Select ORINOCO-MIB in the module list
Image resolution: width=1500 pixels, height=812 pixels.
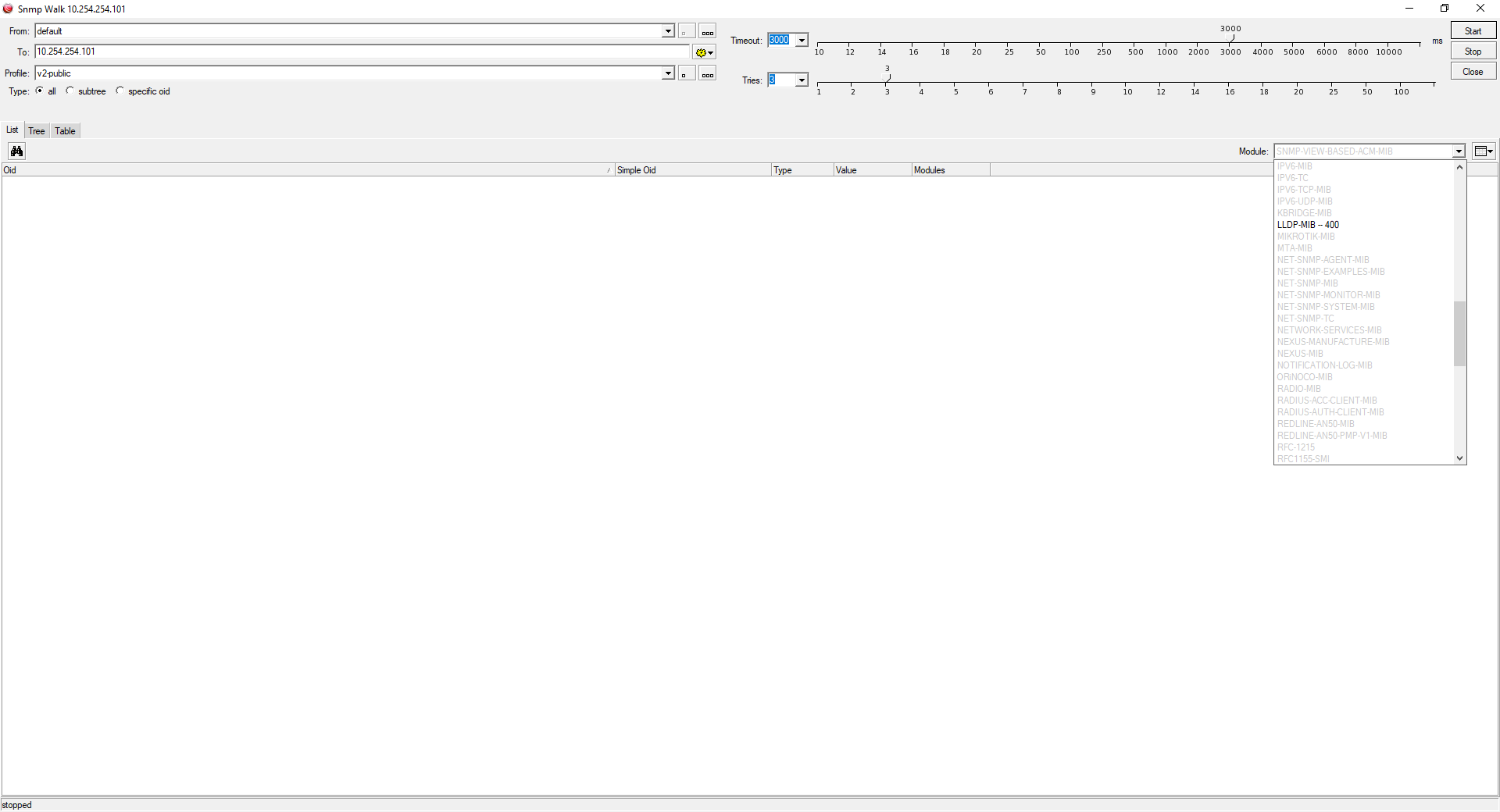1305,377
